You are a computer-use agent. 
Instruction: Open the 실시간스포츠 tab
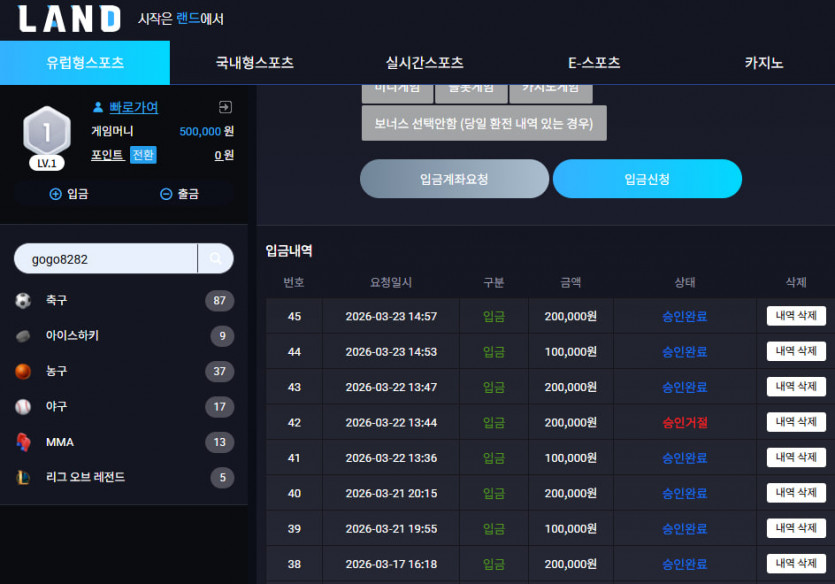tap(424, 63)
